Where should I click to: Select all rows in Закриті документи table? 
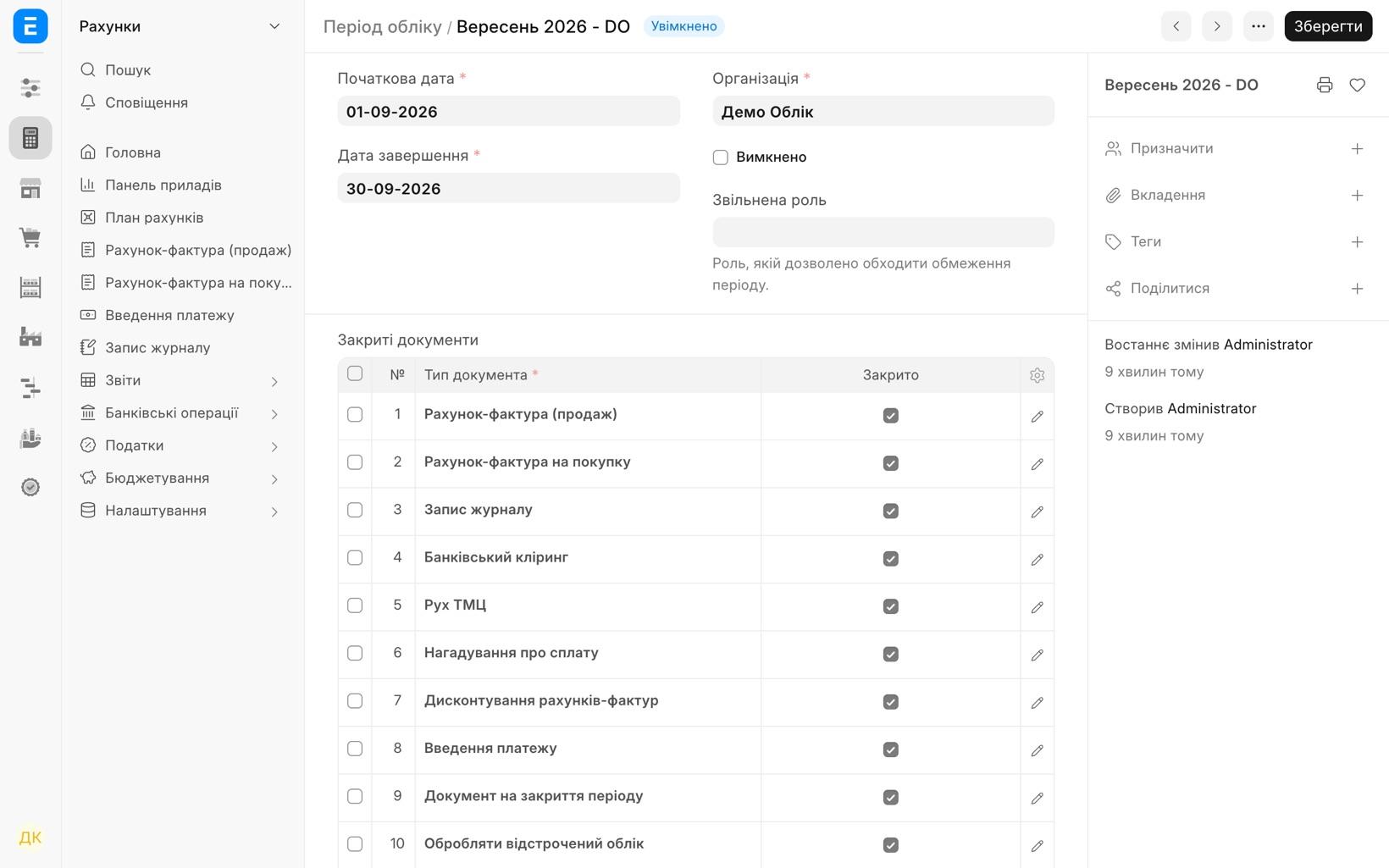[355, 373]
